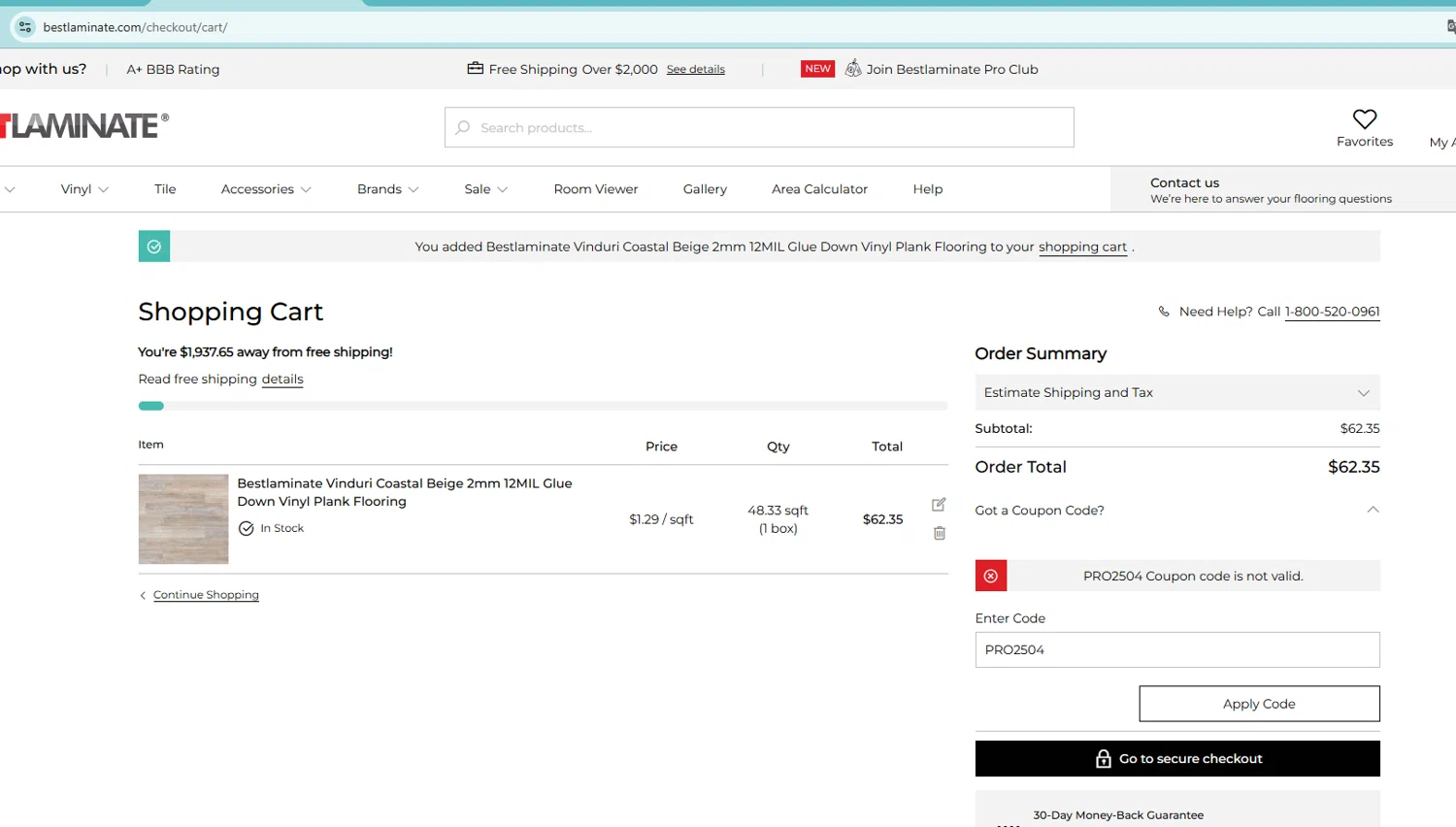Click the $1.29 / sqft price
Image resolution: width=1456 pixels, height=827 pixels.
coord(661,519)
